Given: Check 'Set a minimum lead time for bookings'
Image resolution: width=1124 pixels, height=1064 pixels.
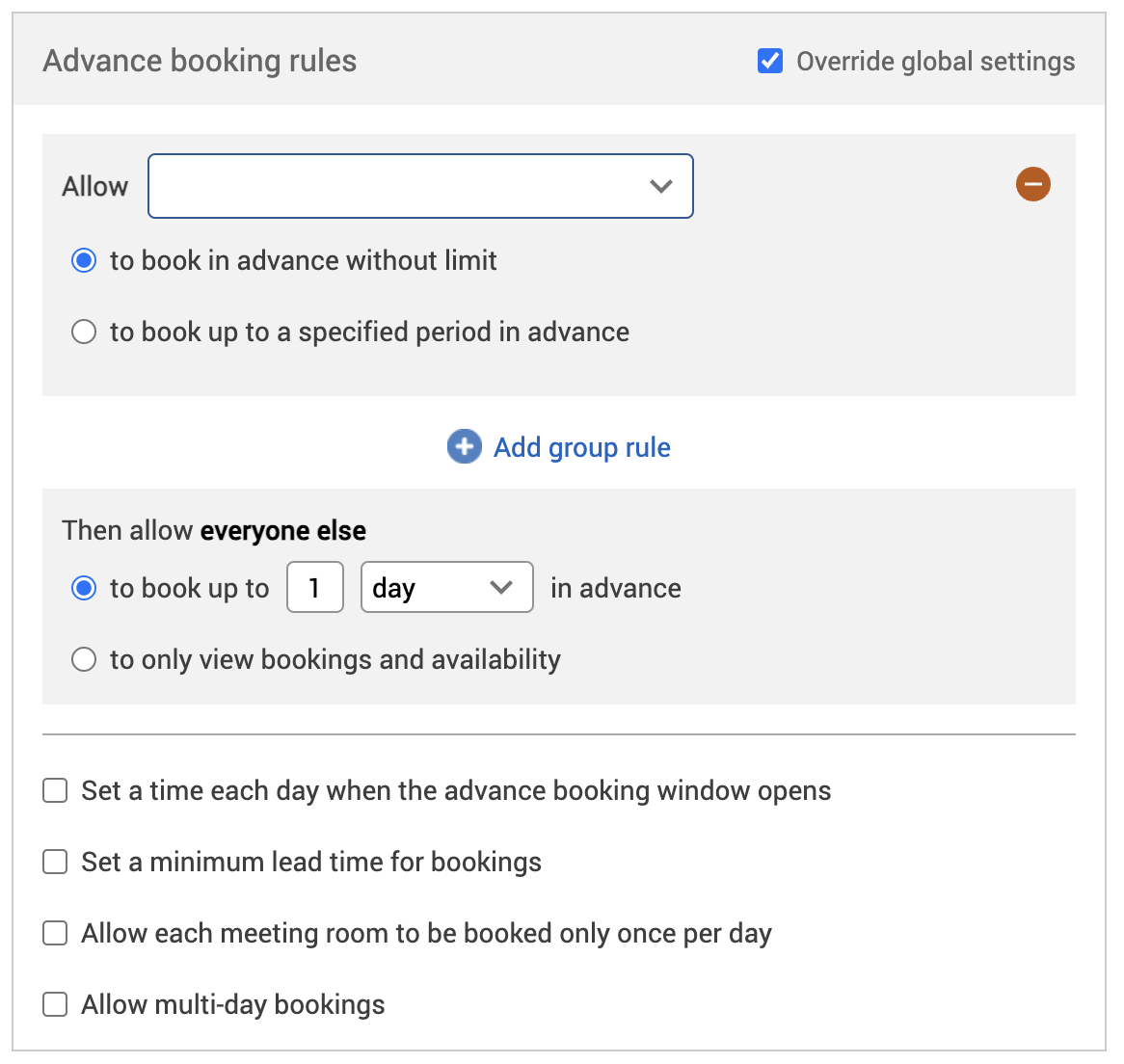Looking at the screenshot, I should (56, 862).
